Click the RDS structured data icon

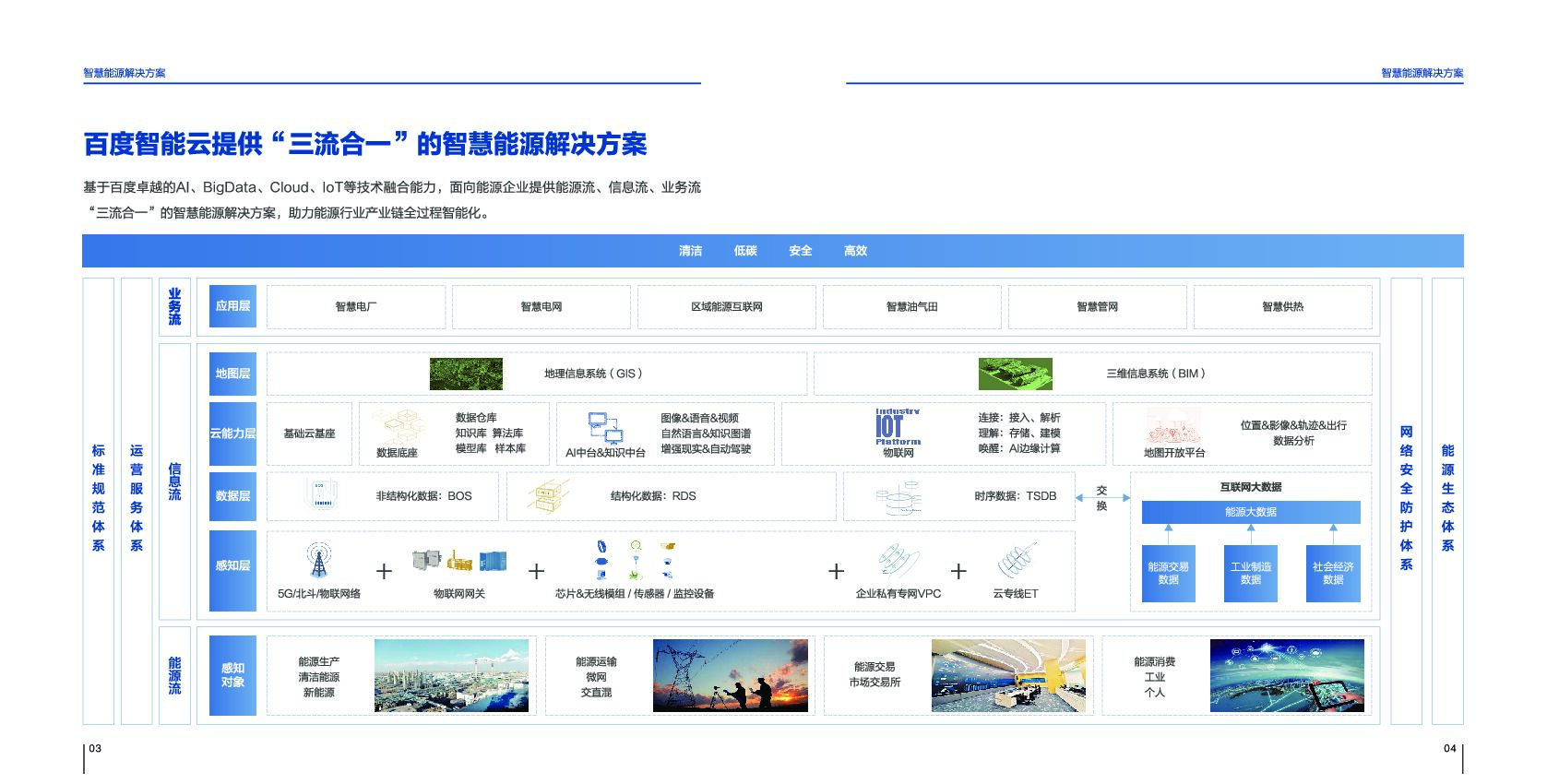pos(548,495)
